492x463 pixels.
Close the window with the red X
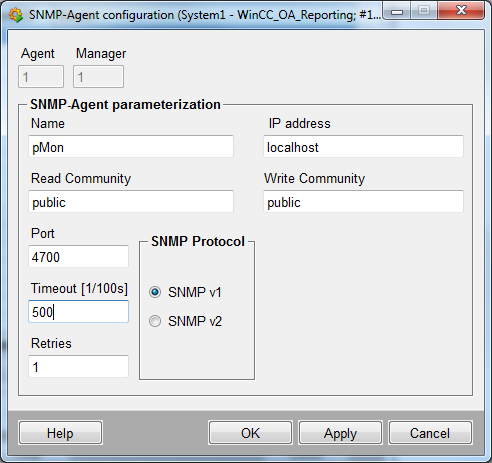[x=461, y=11]
